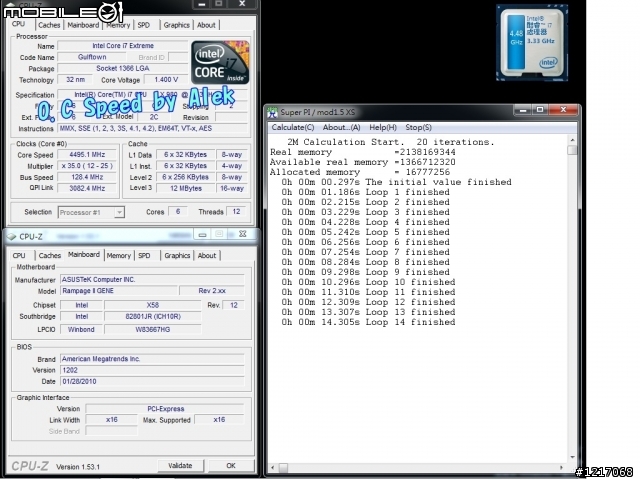
Task: Open the Caches tab in upper CPU-Z window
Action: pos(49,25)
